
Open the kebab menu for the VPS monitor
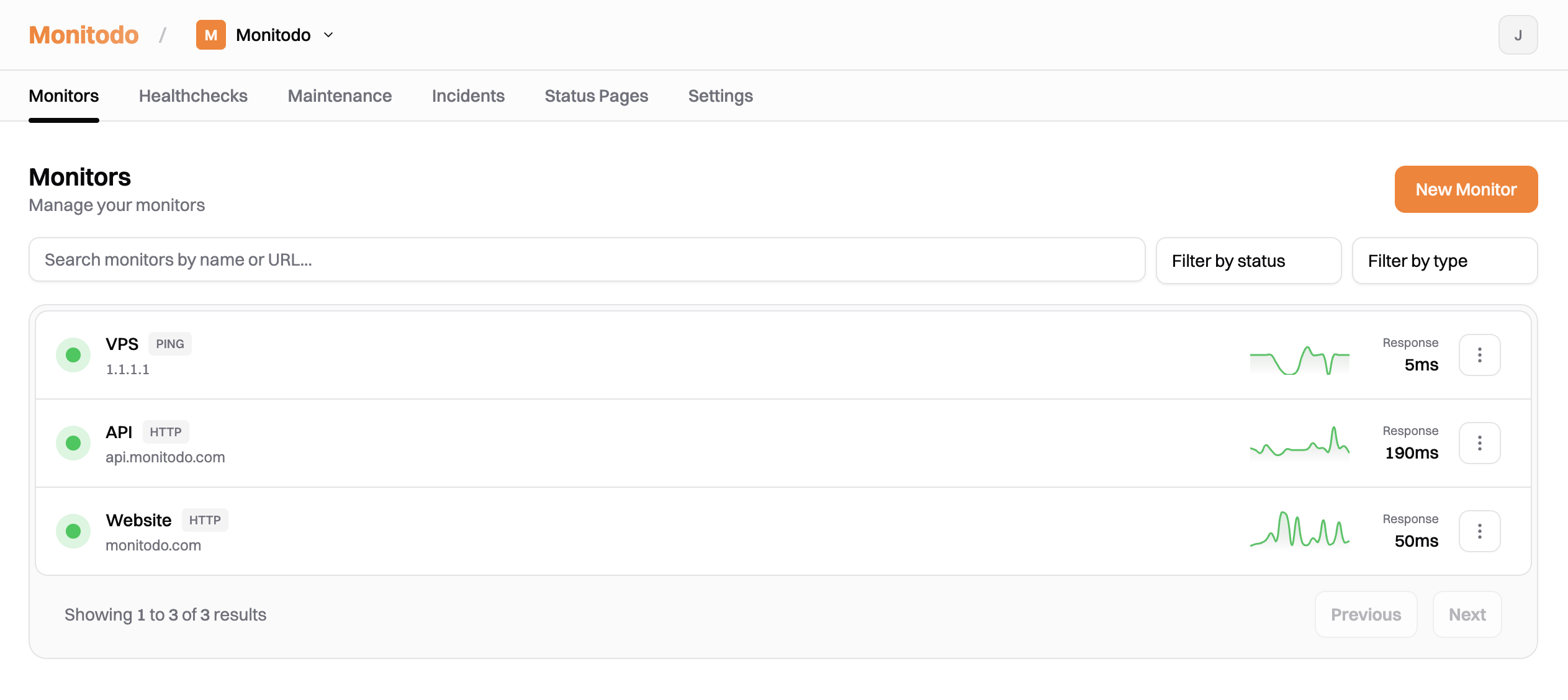(x=1480, y=354)
